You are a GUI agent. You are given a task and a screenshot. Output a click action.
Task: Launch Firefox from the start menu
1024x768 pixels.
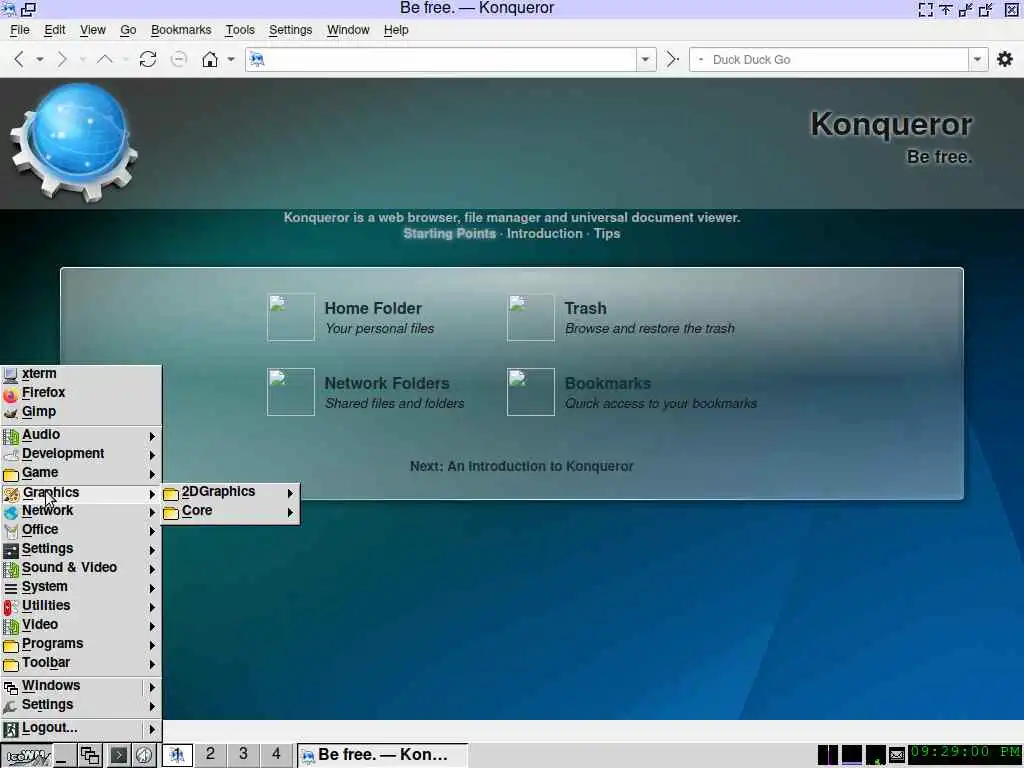tap(81, 392)
